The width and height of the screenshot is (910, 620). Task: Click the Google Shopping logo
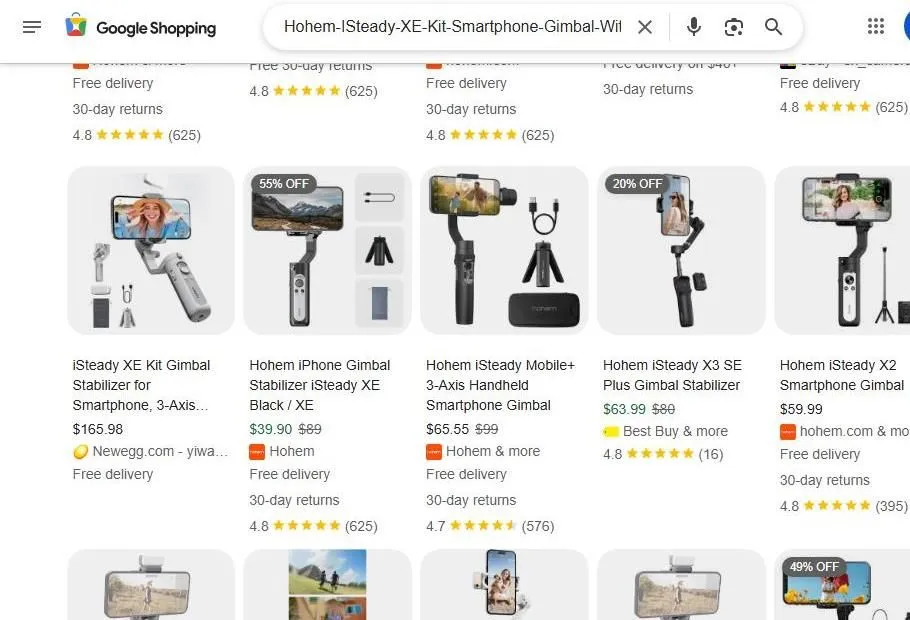click(140, 27)
